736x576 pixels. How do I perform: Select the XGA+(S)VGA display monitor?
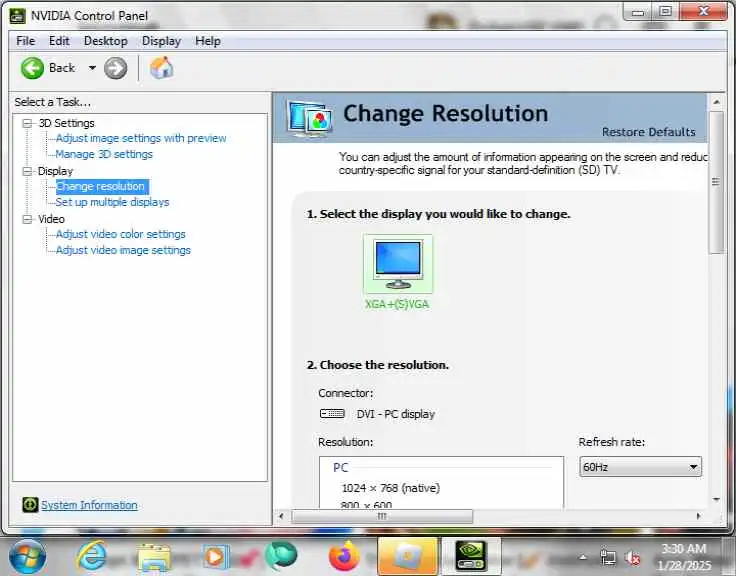tap(398, 265)
